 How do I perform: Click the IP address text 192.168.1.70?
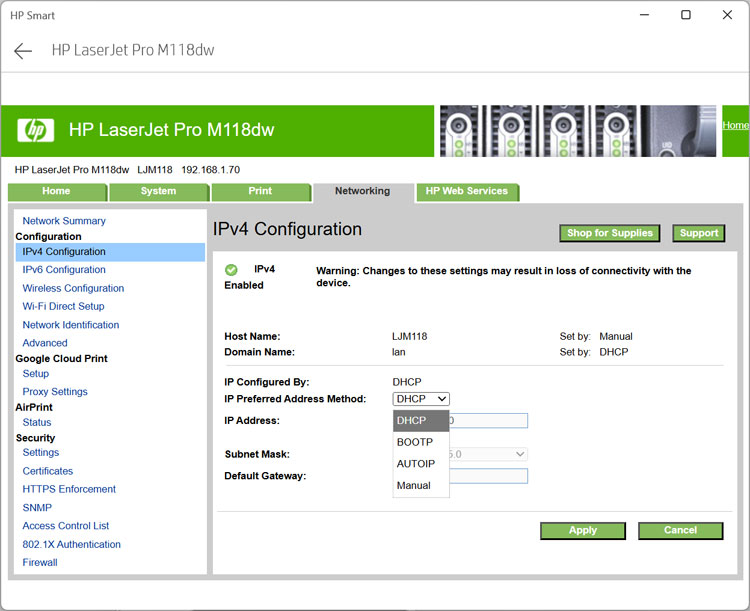[x=210, y=170]
